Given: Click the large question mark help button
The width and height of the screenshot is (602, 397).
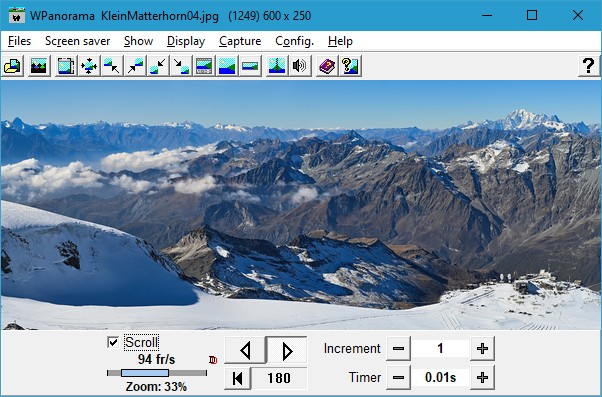Looking at the screenshot, I should pyautogui.click(x=589, y=66).
